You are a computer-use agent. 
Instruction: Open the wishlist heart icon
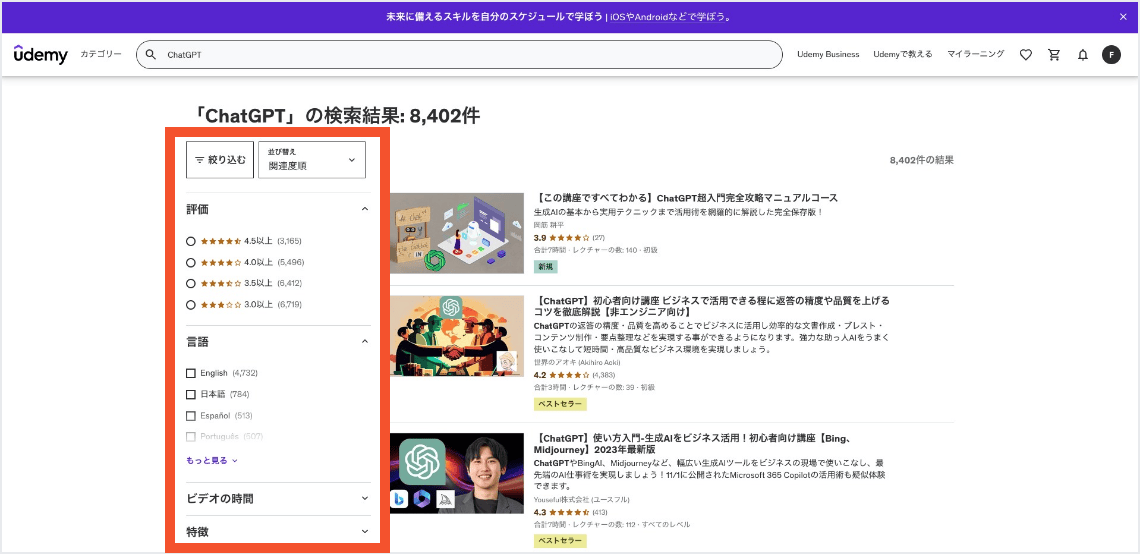tap(1026, 55)
